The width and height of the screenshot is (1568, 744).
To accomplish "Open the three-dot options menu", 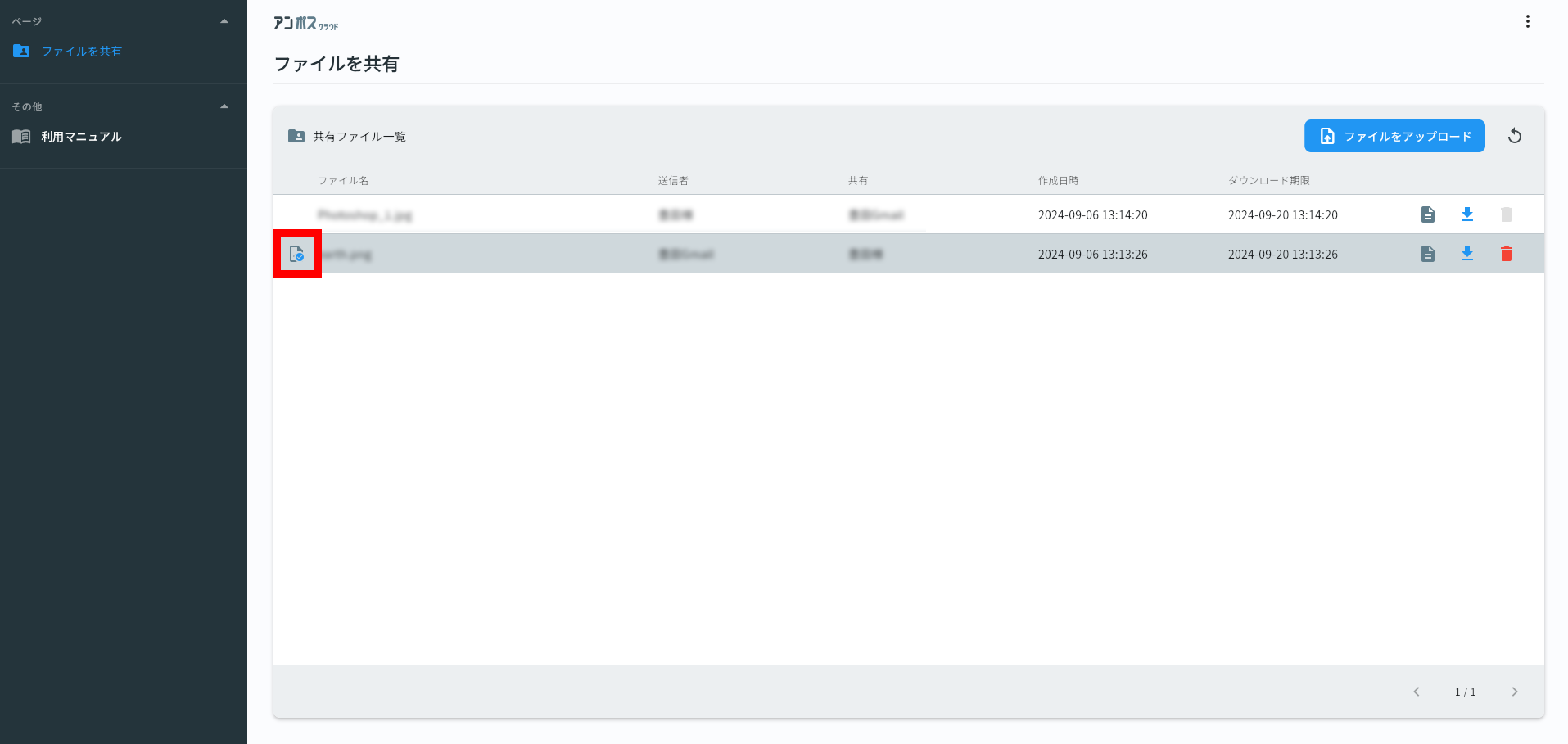I will [1527, 21].
